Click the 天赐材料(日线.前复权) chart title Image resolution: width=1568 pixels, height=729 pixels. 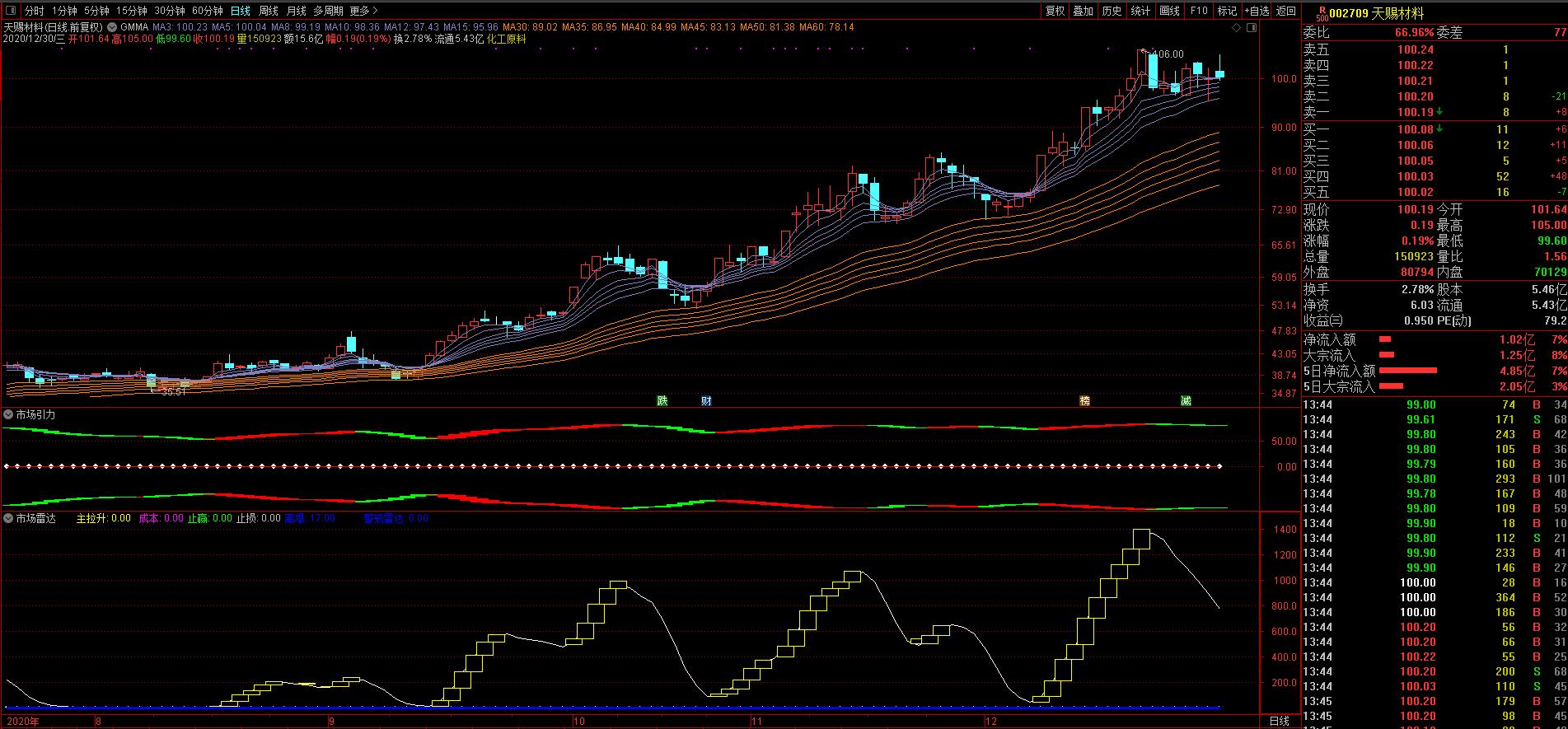click(54, 27)
